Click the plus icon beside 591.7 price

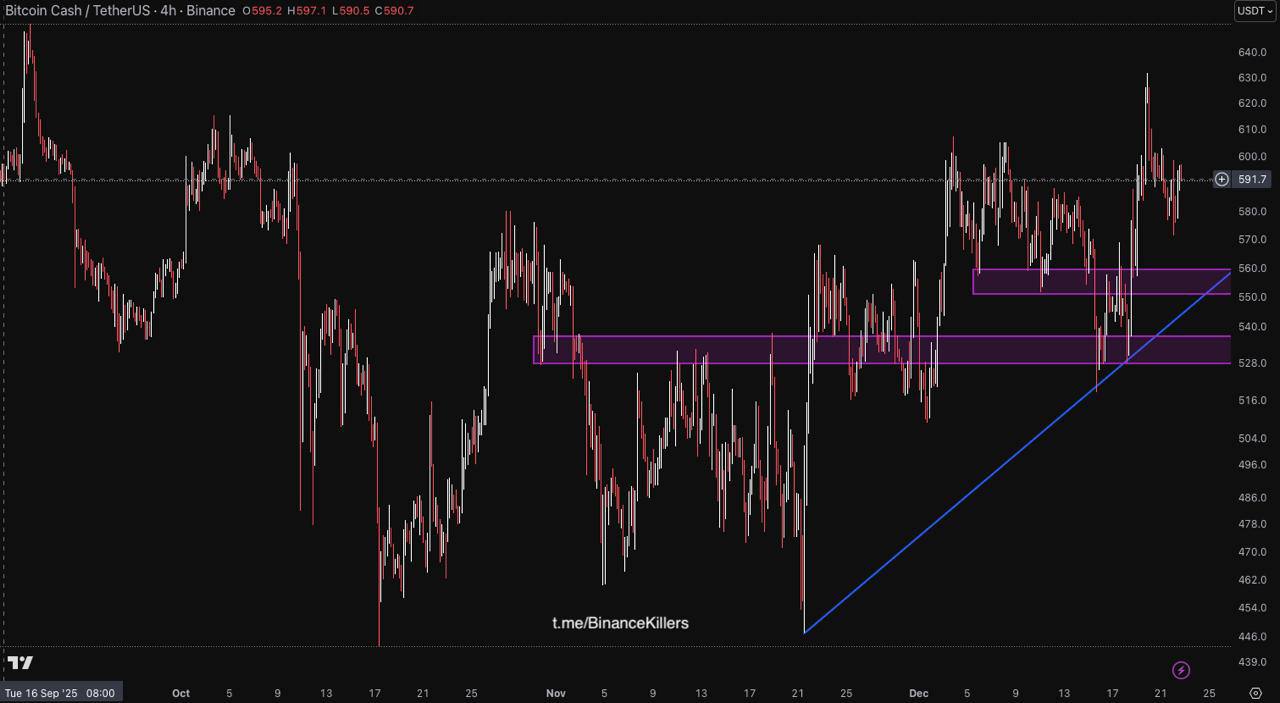pyautogui.click(x=1222, y=180)
